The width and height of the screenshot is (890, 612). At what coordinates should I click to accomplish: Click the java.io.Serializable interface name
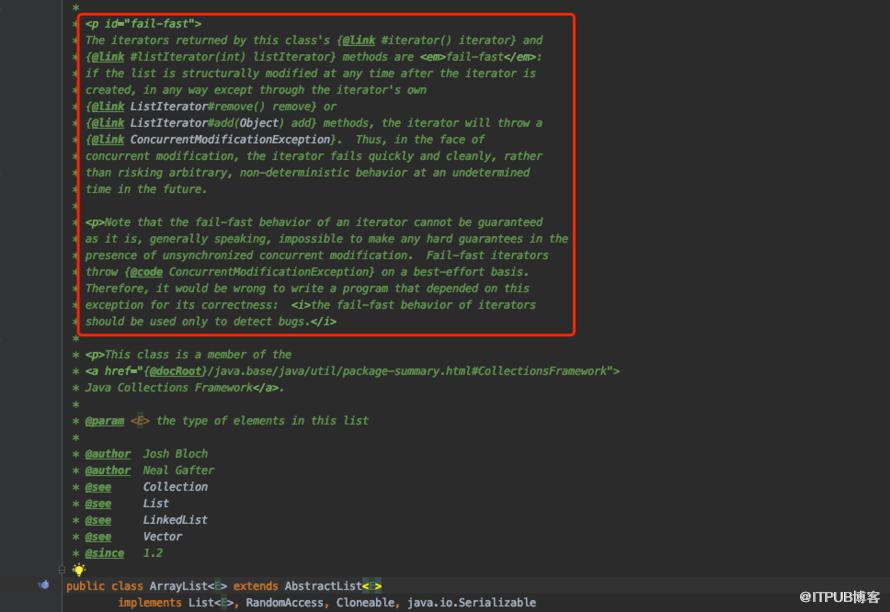(x=472, y=602)
